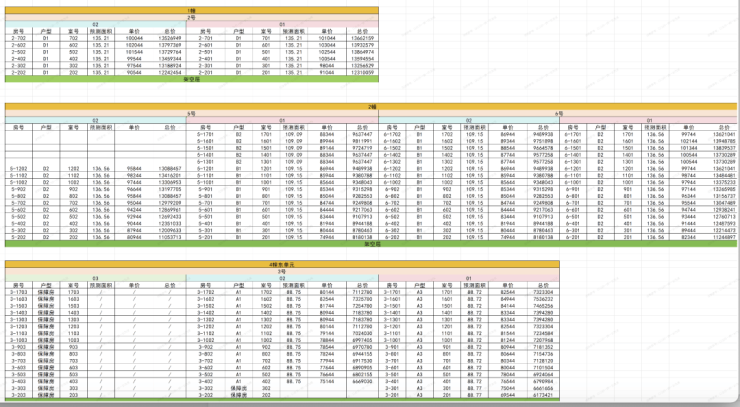Viewport: 740px width, 407px height.
Task: Click "保障房" type cell in the 3-302 row
Action: tap(239, 388)
